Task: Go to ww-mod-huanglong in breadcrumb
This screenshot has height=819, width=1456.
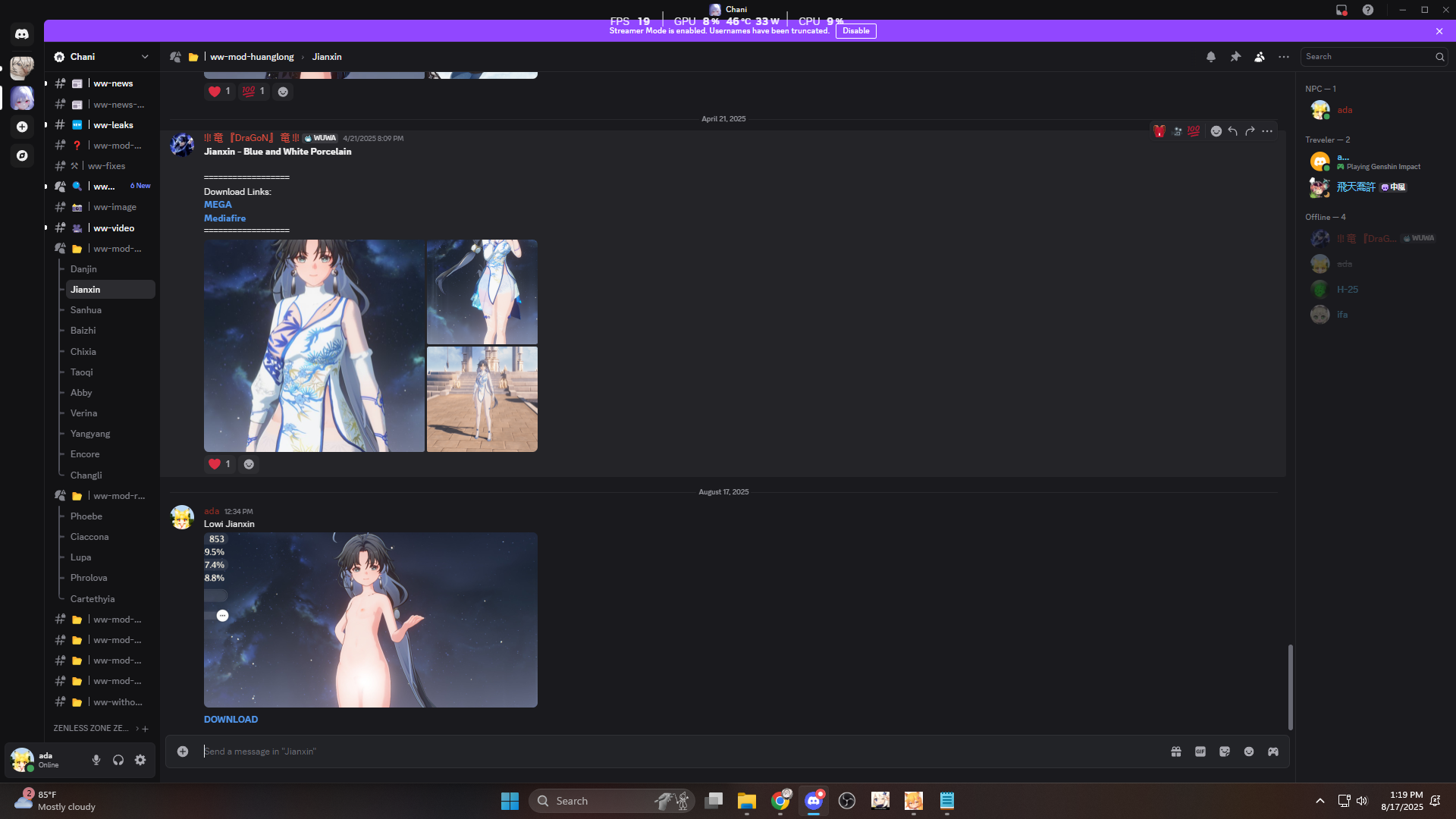Action: pos(252,57)
